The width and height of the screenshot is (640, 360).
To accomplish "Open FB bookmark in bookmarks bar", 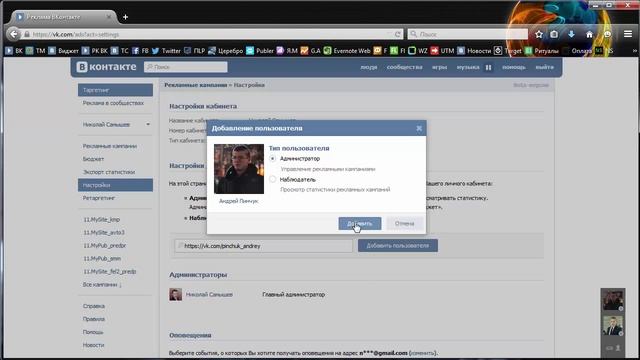I will pyautogui.click(x=140, y=51).
